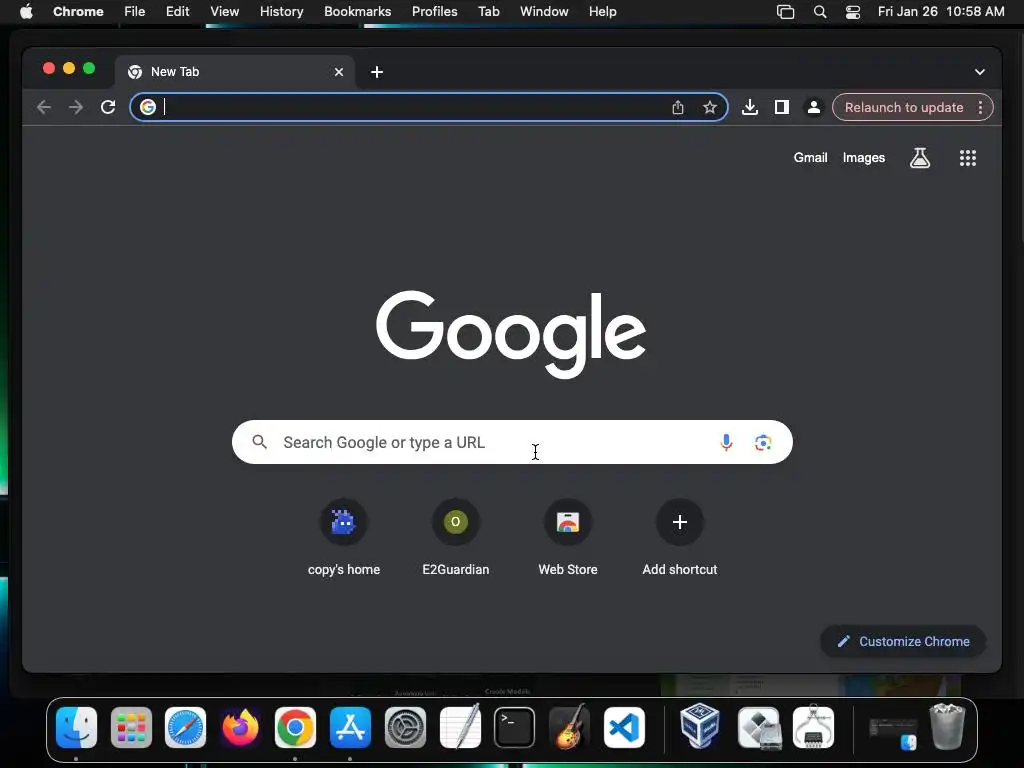Select the New Tab tab

(x=235, y=72)
